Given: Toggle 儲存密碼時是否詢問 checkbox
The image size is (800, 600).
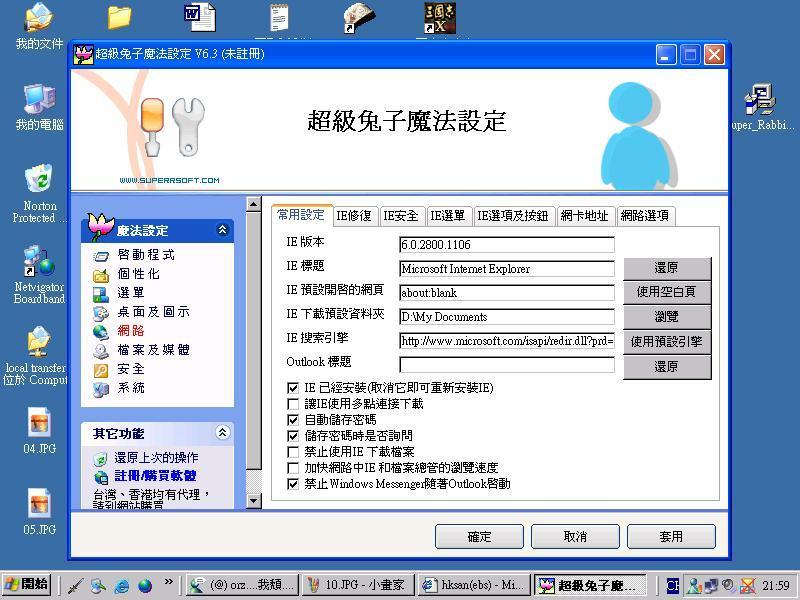Looking at the screenshot, I should (293, 436).
